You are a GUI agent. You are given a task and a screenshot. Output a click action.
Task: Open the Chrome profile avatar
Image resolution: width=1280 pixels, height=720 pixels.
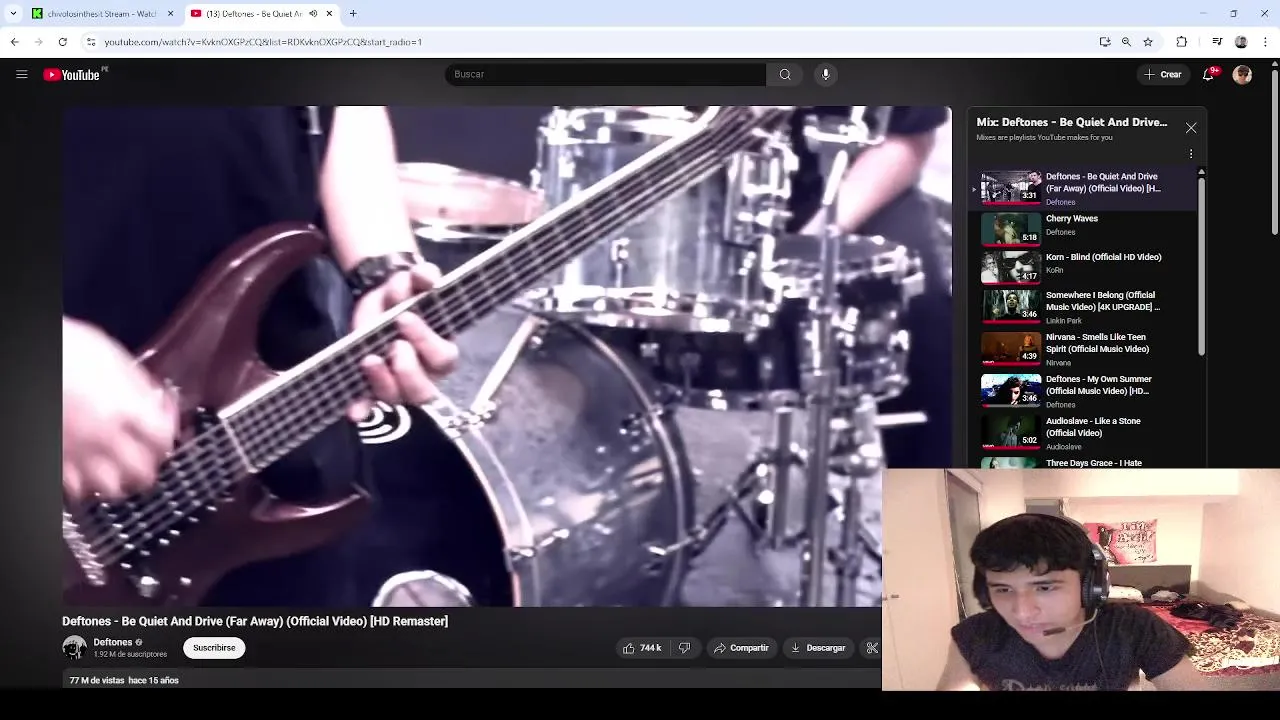(x=1241, y=42)
